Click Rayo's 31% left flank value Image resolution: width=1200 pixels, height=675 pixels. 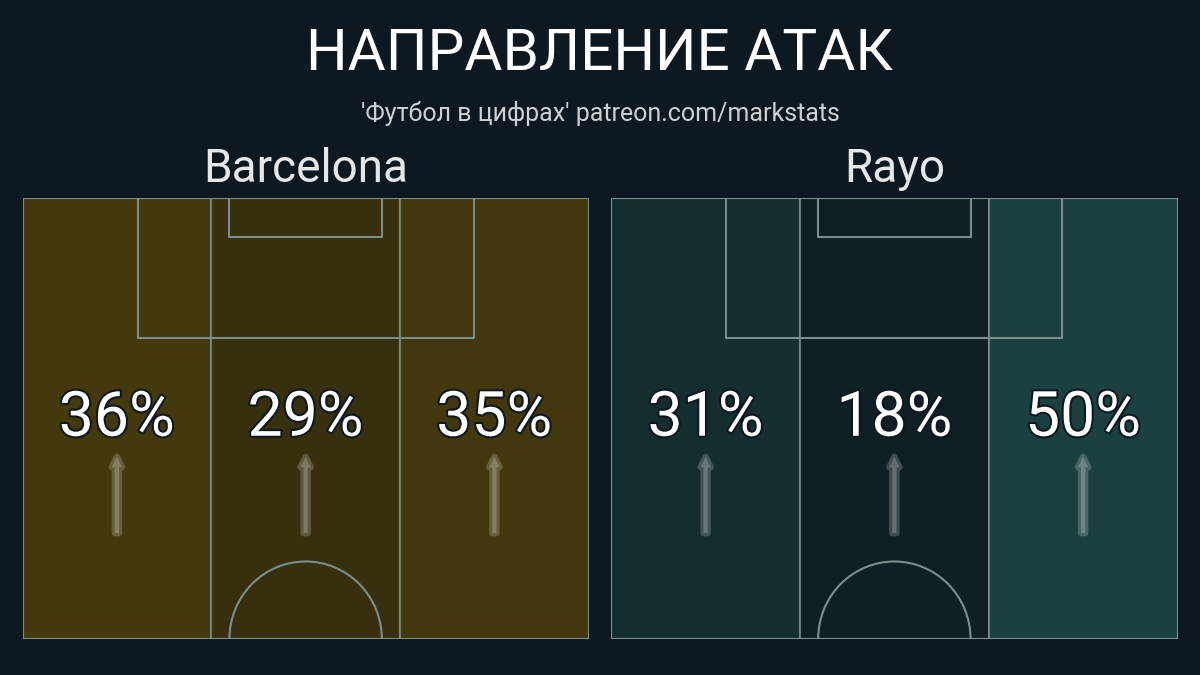(x=705, y=415)
